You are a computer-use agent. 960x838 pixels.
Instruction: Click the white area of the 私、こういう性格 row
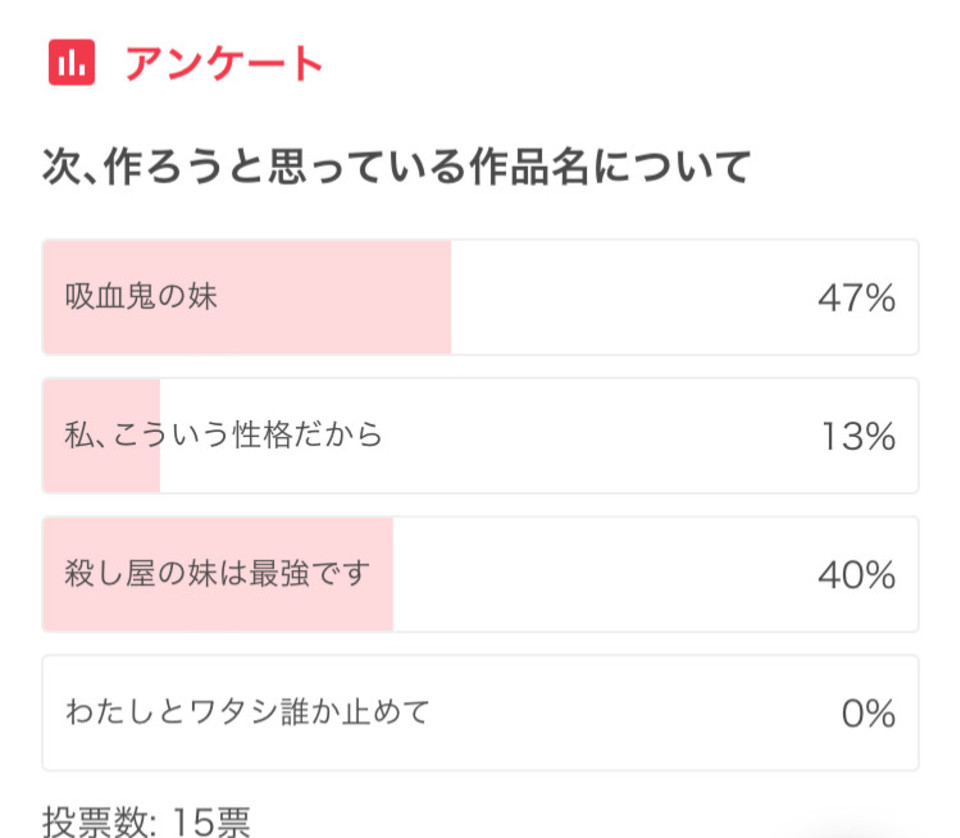(600, 435)
